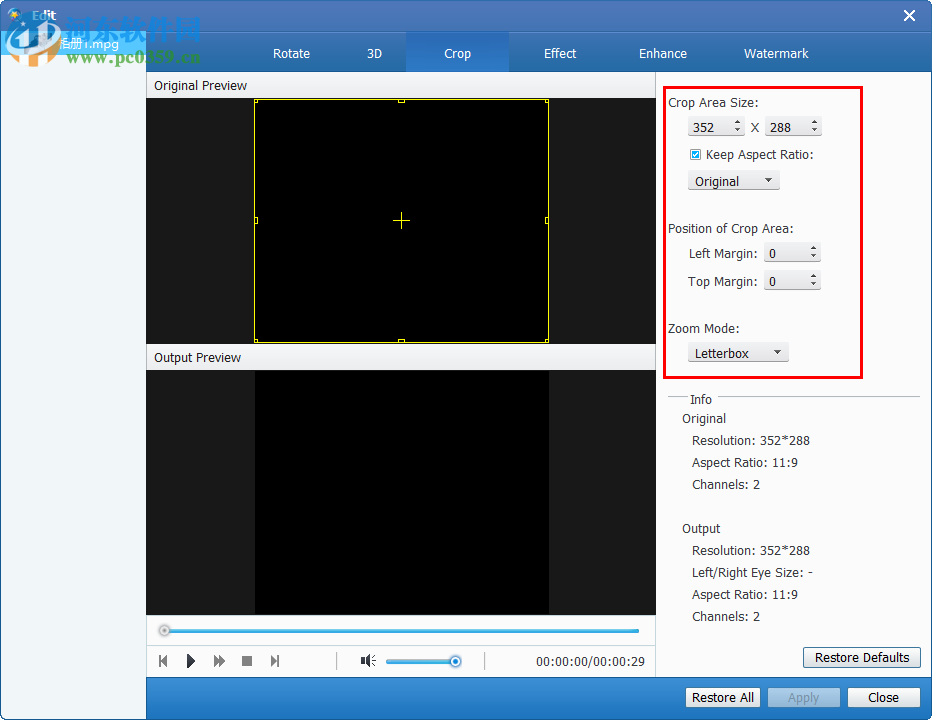Mute the preview audio
The height and width of the screenshot is (720, 932).
tap(367, 660)
